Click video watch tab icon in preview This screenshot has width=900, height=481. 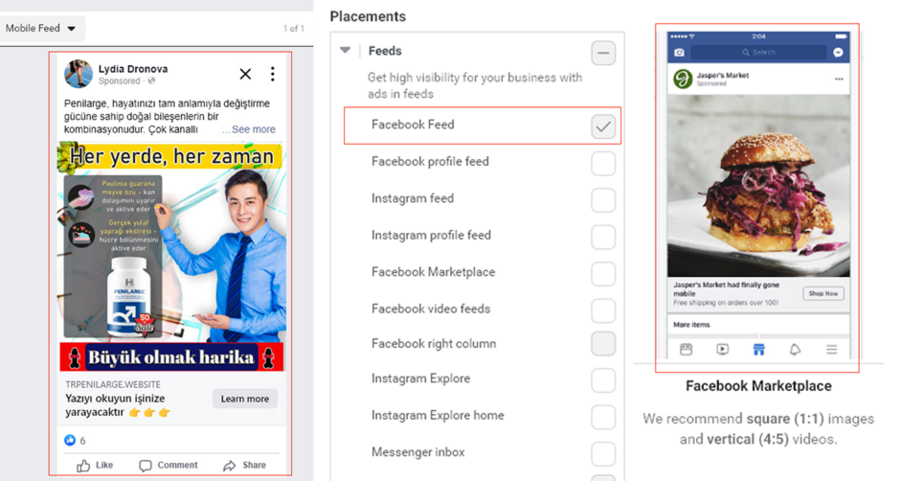pos(723,349)
